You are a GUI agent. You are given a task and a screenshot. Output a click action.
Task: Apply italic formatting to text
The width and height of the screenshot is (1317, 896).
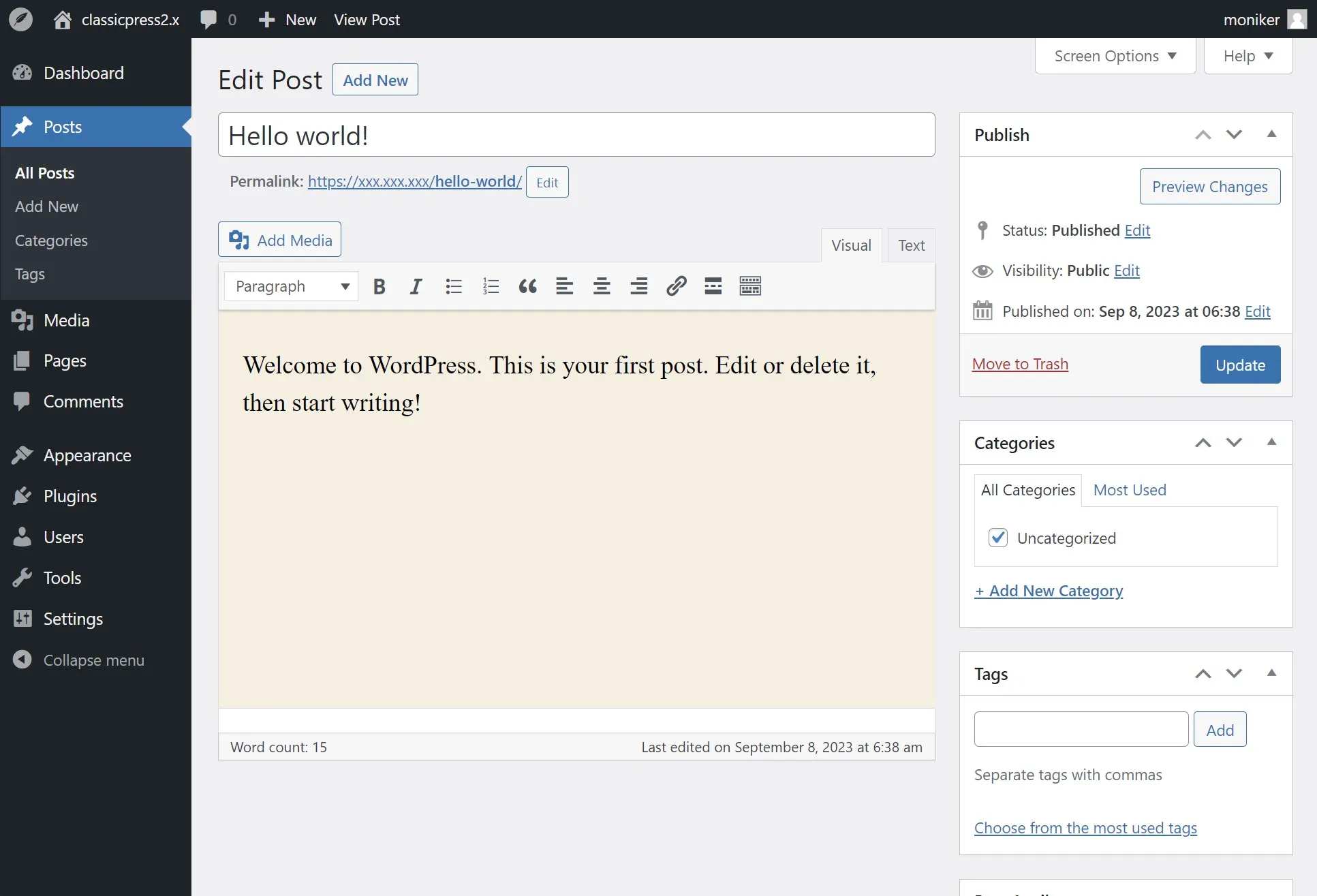tap(416, 286)
